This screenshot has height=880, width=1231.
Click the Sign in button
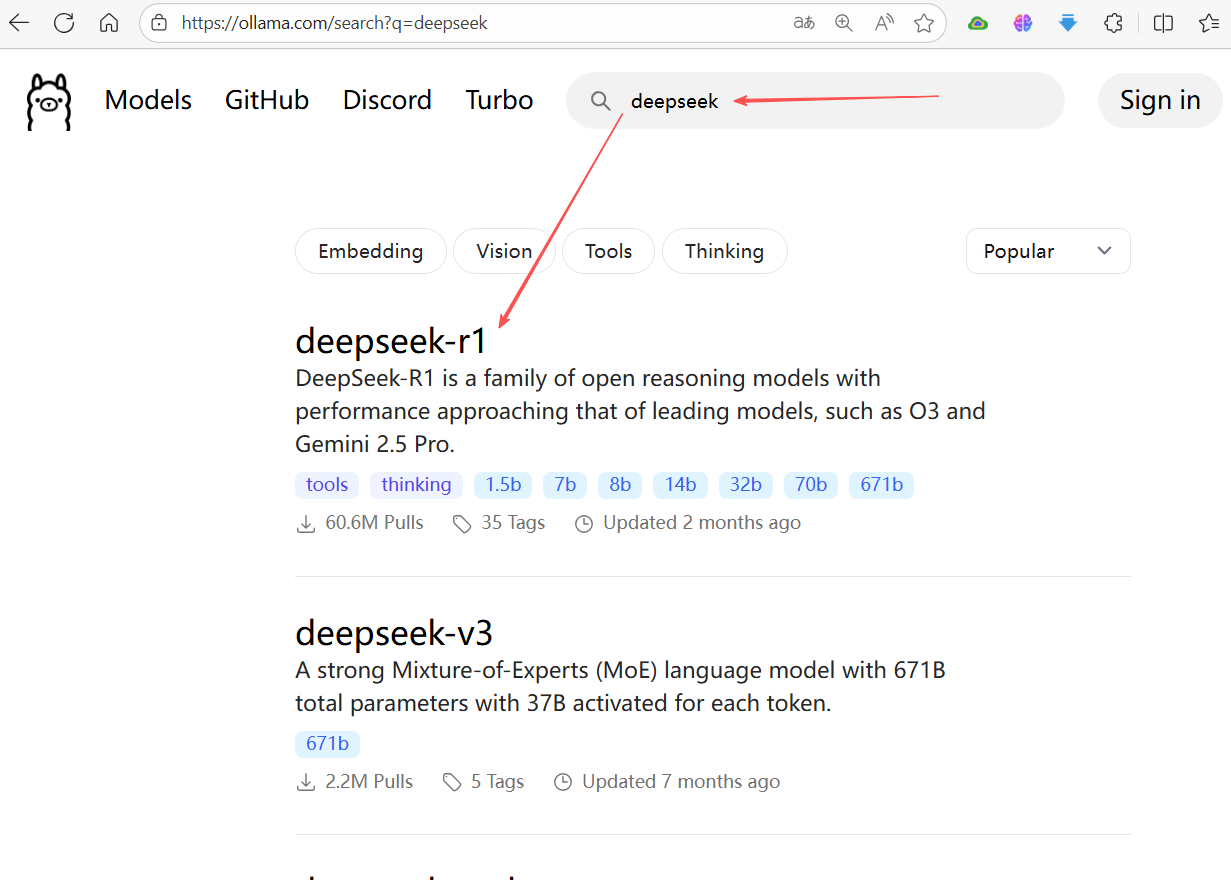pos(1160,100)
